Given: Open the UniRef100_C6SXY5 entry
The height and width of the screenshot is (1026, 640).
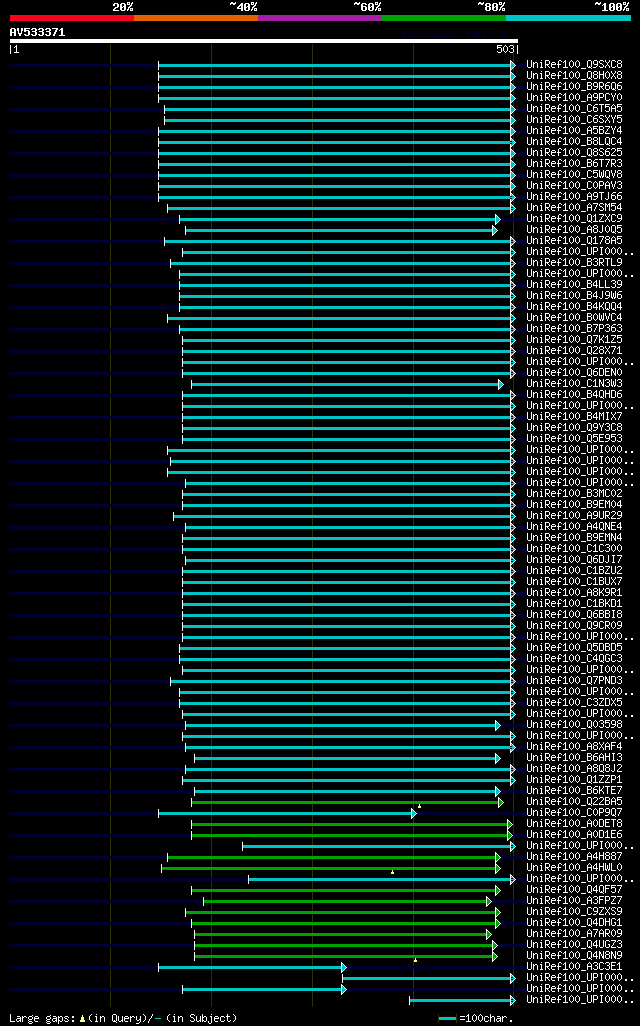Looking at the screenshot, I should (575, 120).
